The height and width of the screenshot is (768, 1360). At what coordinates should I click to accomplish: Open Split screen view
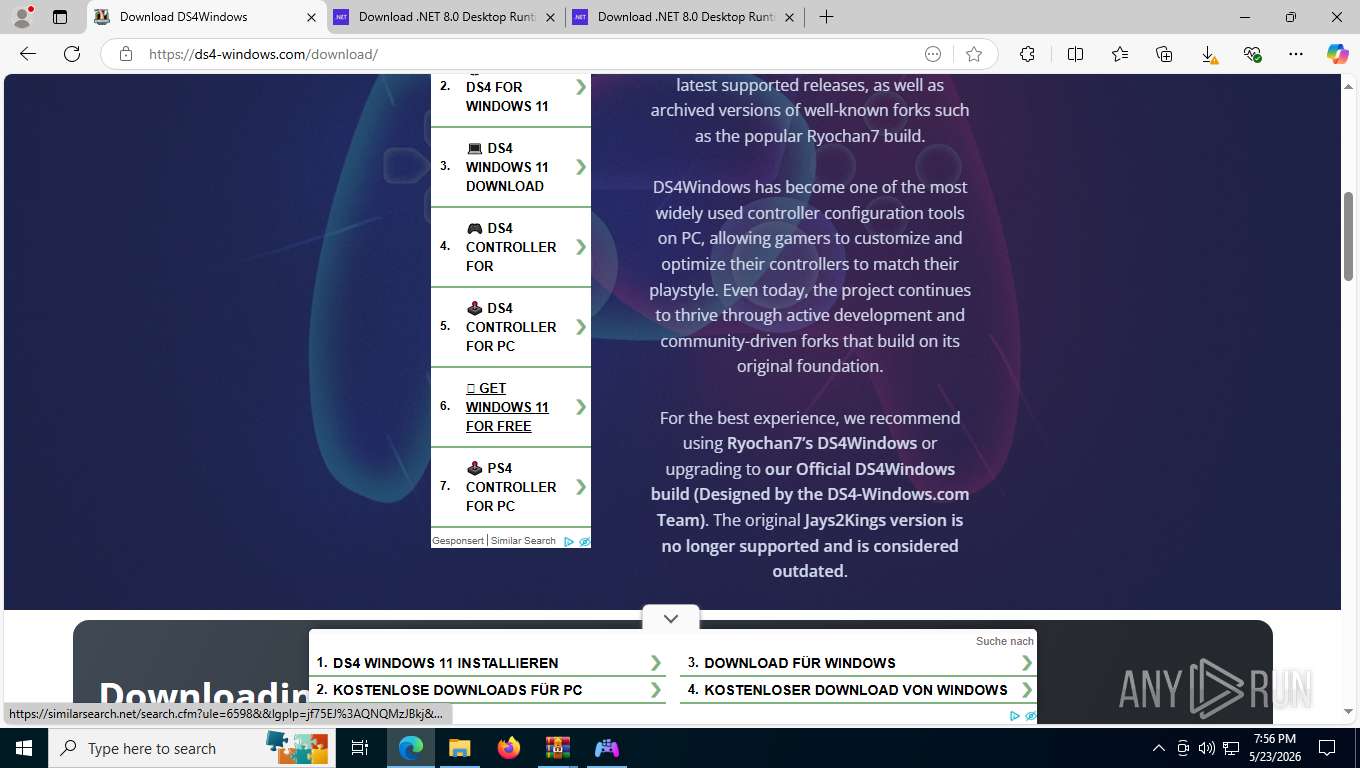click(x=1075, y=54)
